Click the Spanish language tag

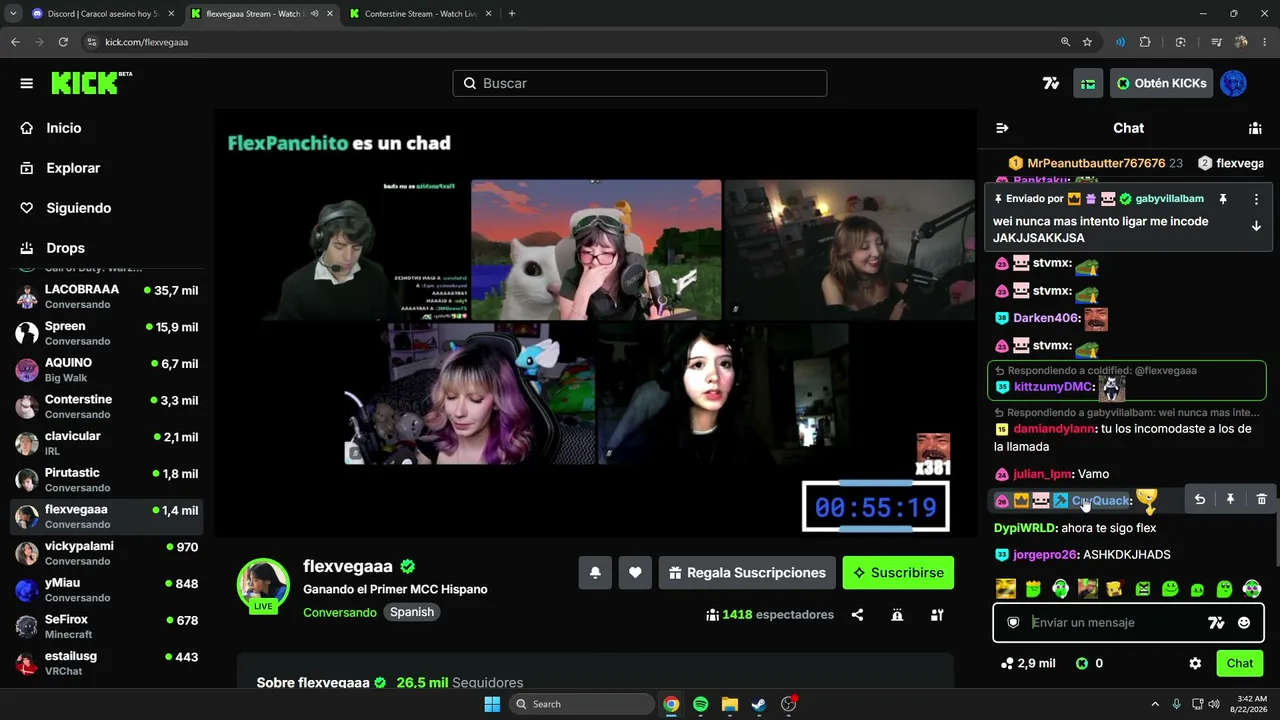click(412, 612)
